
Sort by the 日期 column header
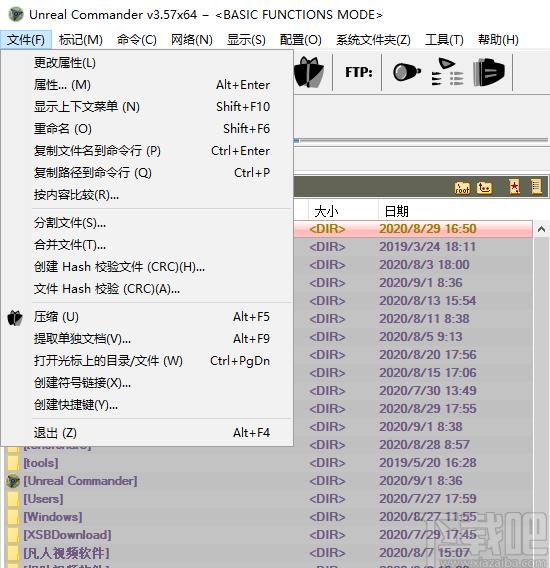455,211
